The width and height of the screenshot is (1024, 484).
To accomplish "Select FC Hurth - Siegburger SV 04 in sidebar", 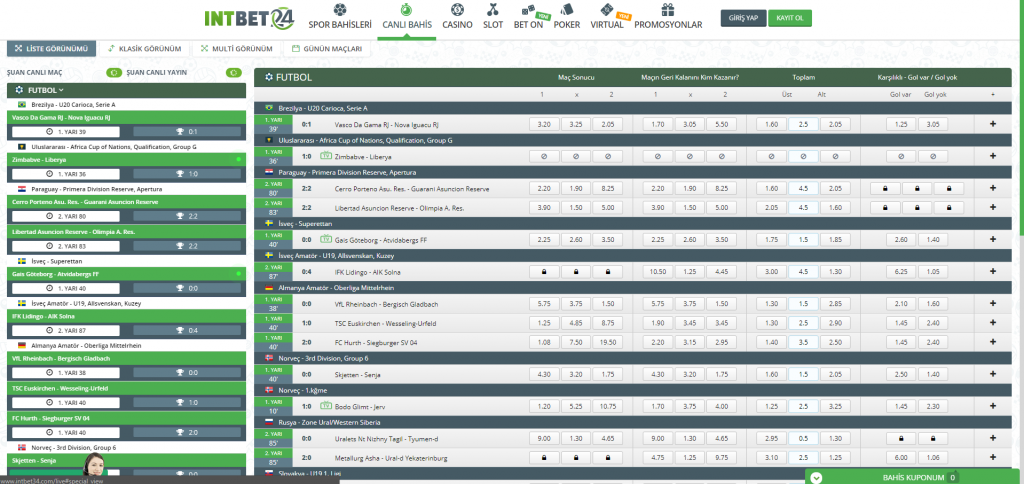I will [x=126, y=417].
